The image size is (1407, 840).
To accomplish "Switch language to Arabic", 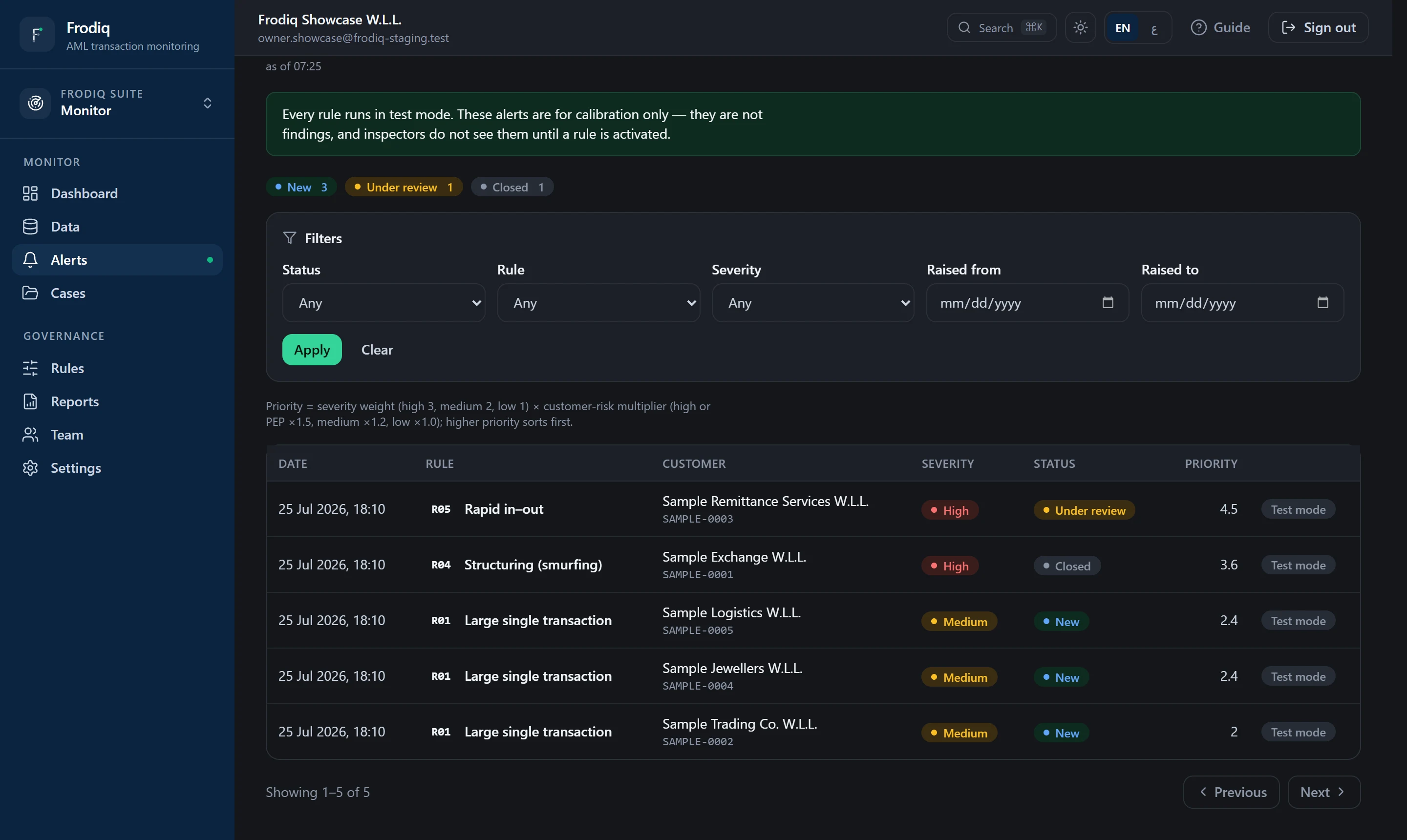I will 1154,28.
